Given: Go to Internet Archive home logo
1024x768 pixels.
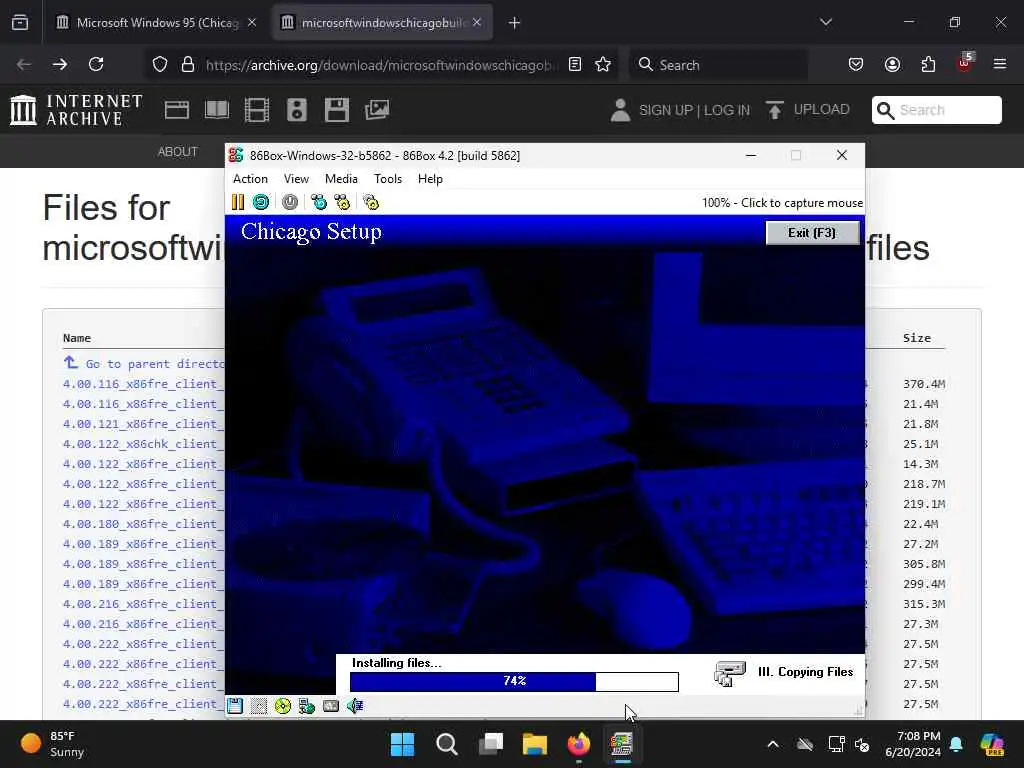Looking at the screenshot, I should [76, 110].
